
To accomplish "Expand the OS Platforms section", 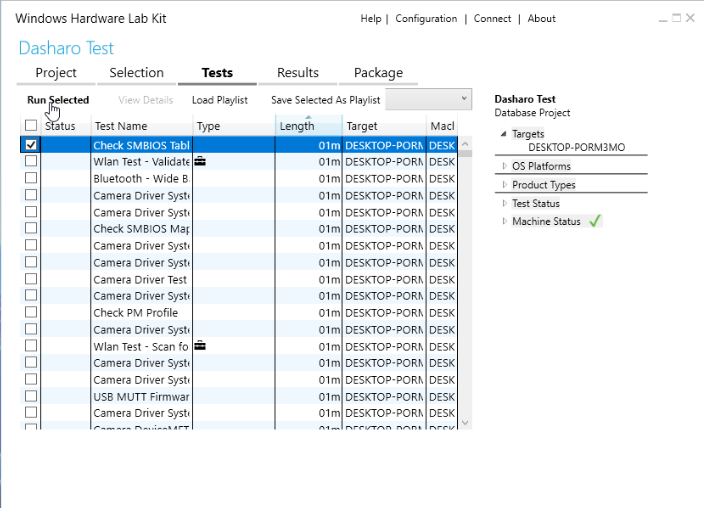I will (504, 166).
